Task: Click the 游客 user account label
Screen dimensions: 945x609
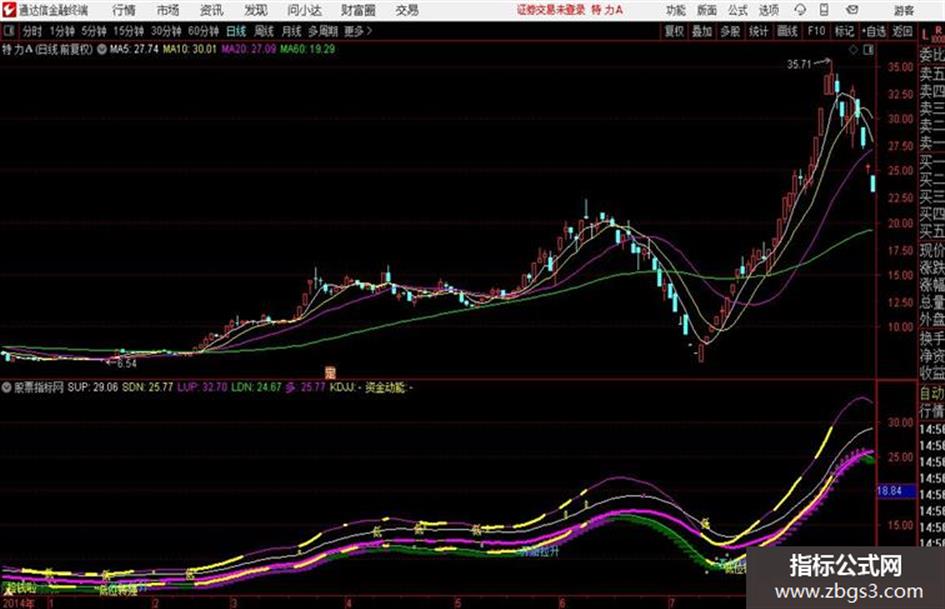Action: click(x=903, y=10)
